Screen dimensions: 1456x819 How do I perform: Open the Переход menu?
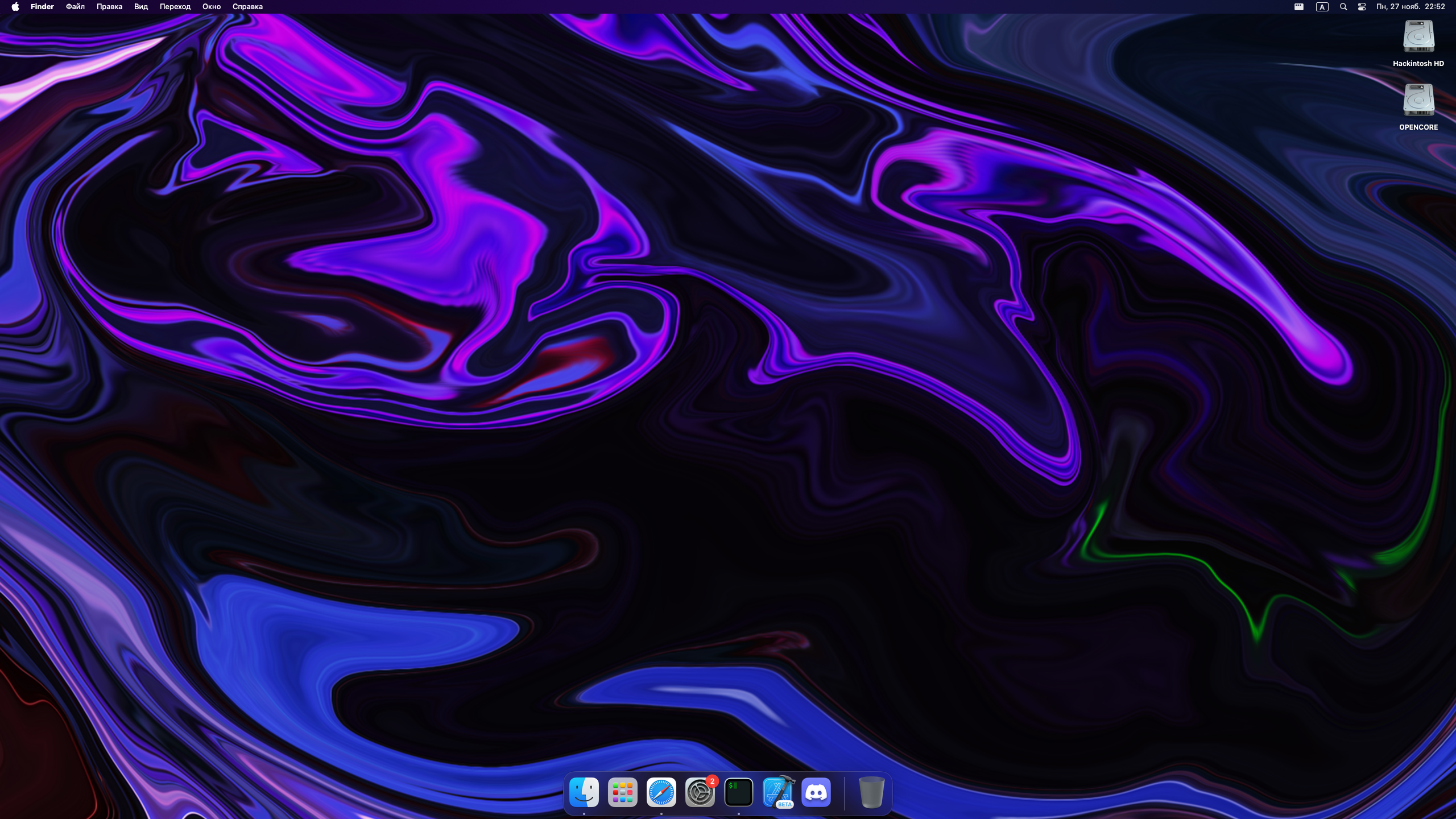click(x=175, y=7)
